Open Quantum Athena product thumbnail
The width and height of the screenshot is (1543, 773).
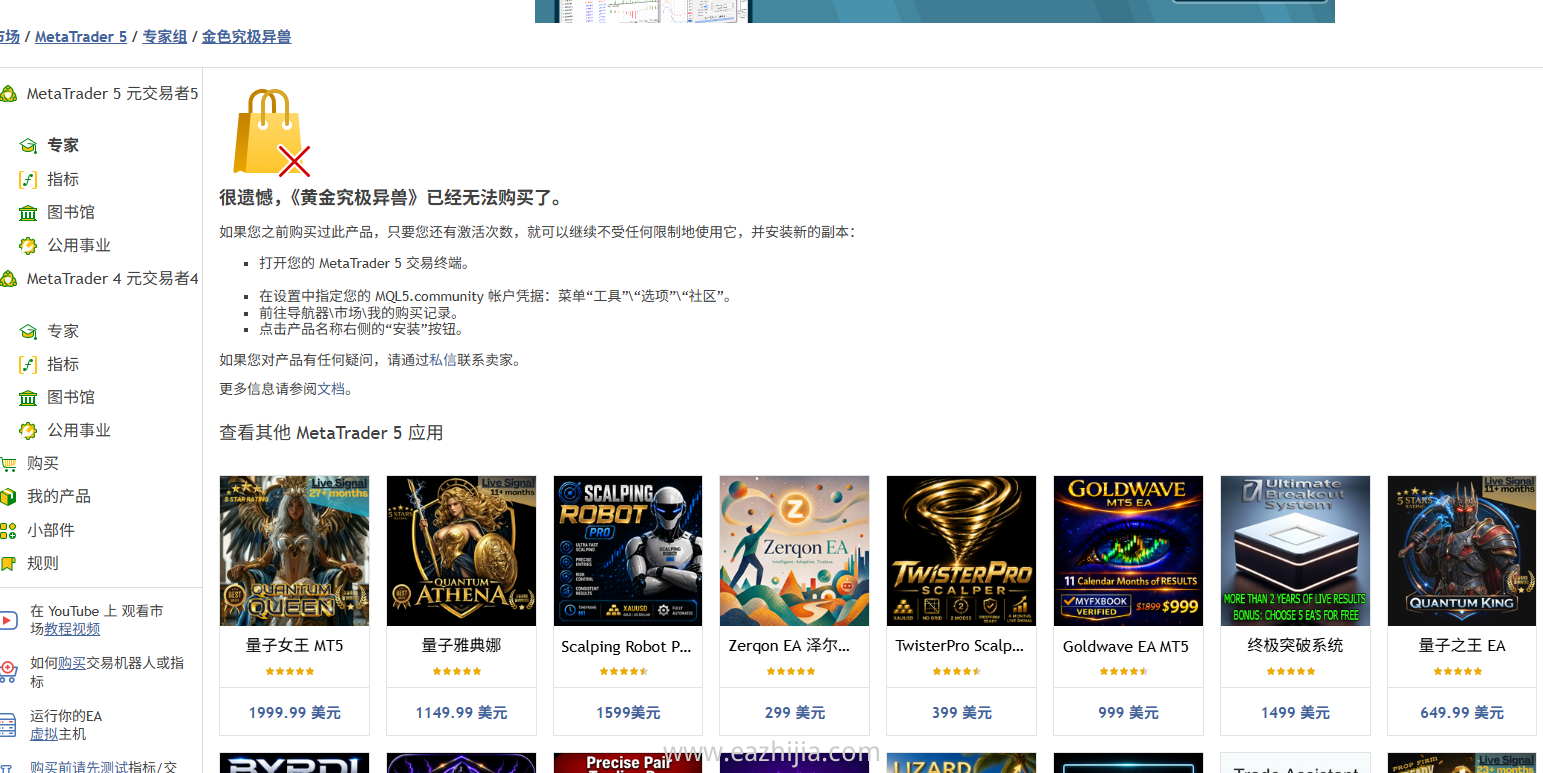coord(461,551)
